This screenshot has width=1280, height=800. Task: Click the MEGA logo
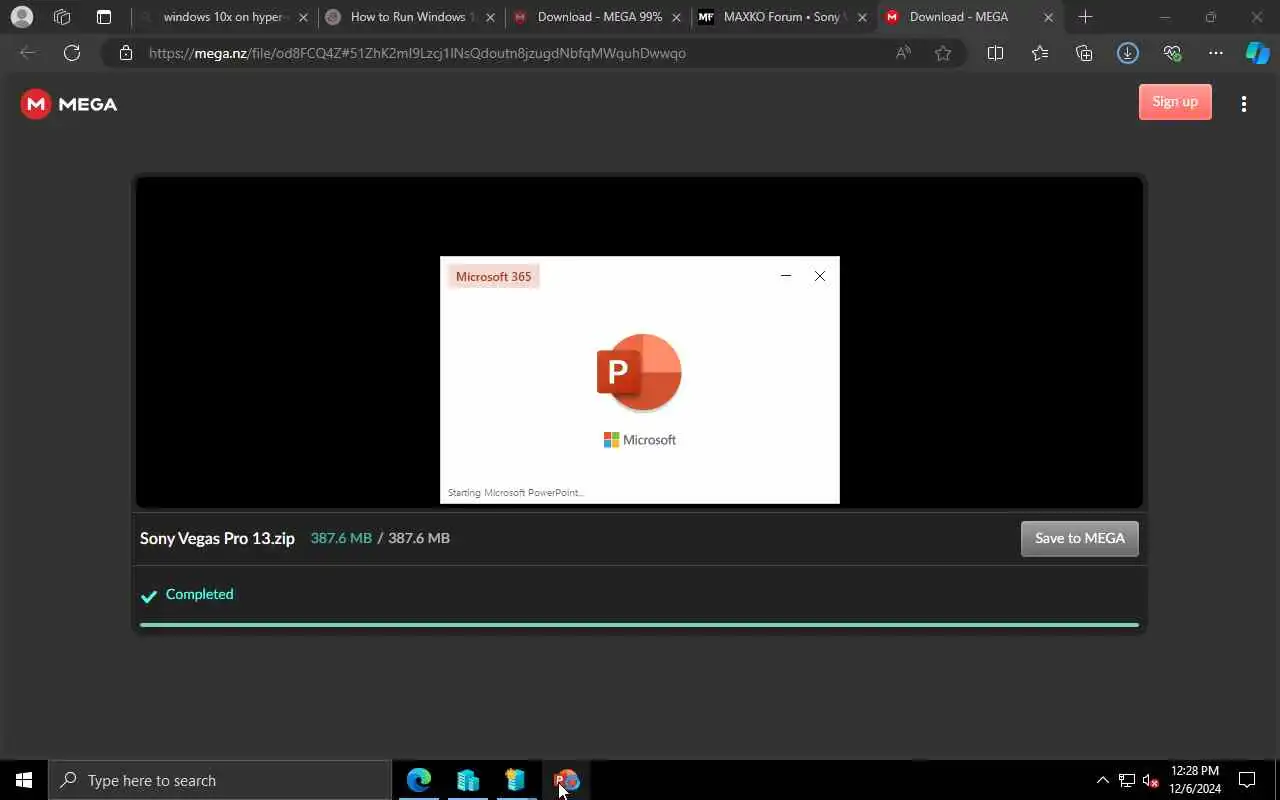pyautogui.click(x=69, y=104)
